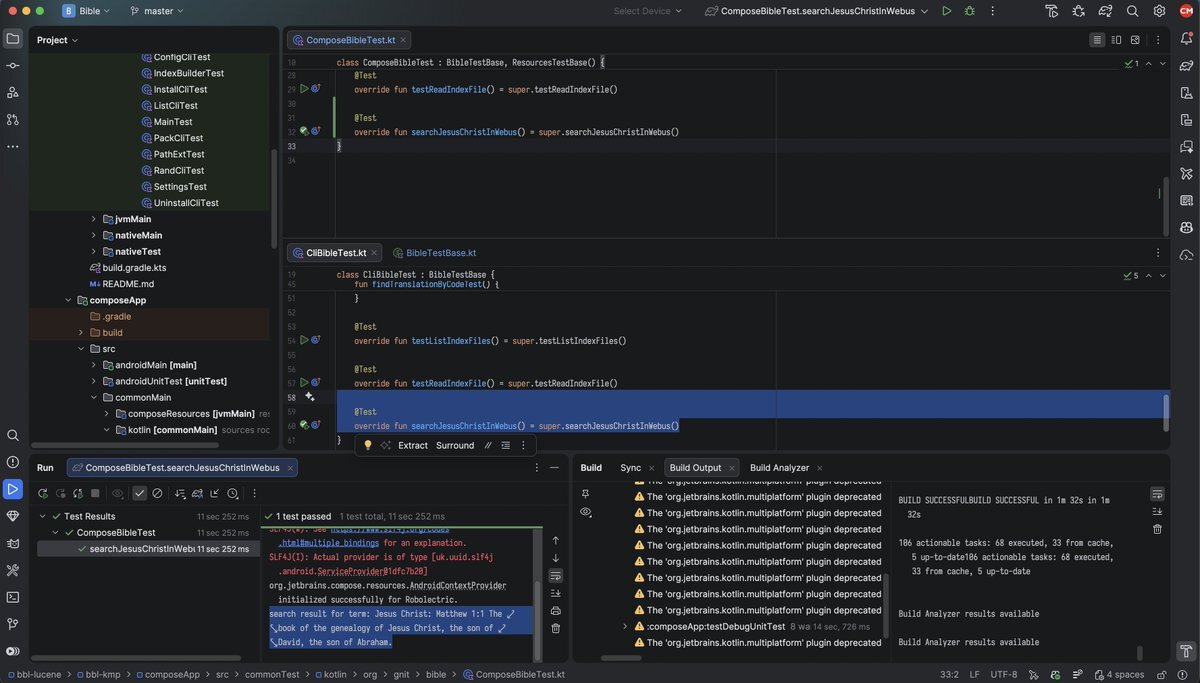This screenshot has height=683, width=1200.
Task: Toggle Show Ignored tests filter
Action: pyautogui.click(x=158, y=493)
